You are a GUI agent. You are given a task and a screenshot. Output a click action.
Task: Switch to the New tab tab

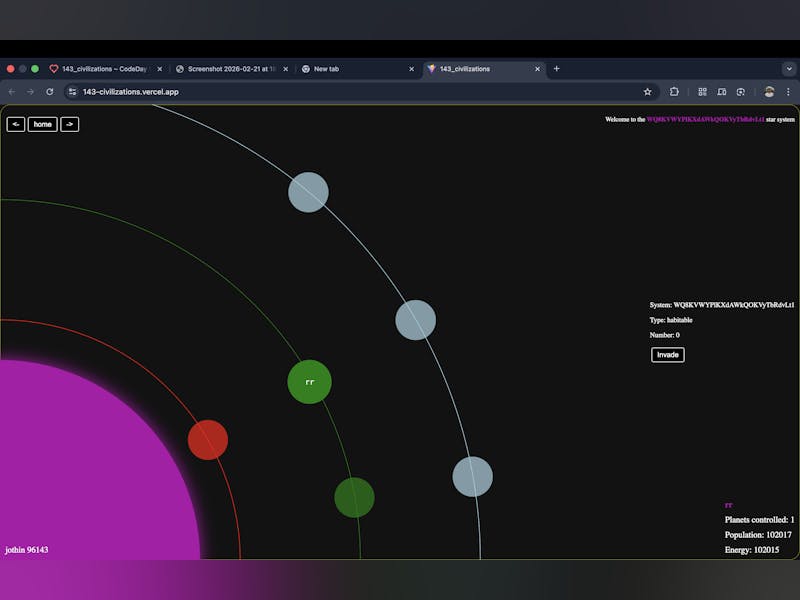coord(350,69)
